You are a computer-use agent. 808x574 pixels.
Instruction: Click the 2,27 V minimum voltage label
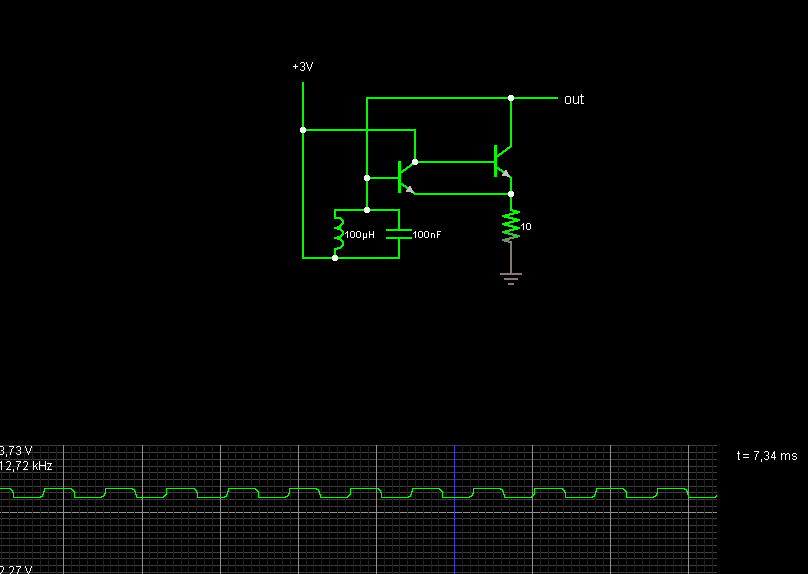pyautogui.click(x=17, y=569)
